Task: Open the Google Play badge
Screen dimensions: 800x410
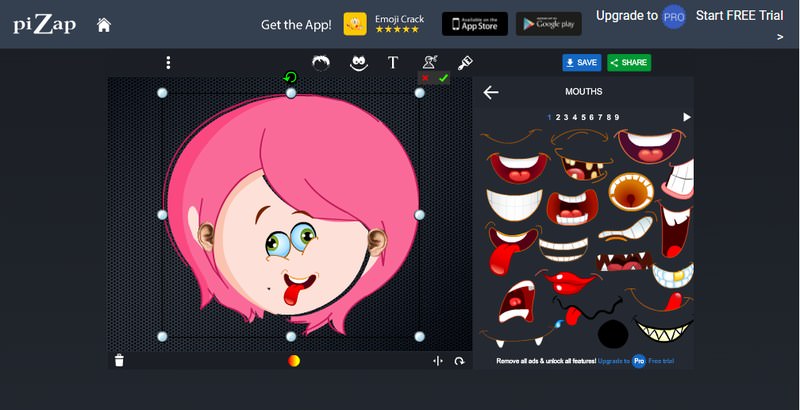Action: (x=548, y=24)
